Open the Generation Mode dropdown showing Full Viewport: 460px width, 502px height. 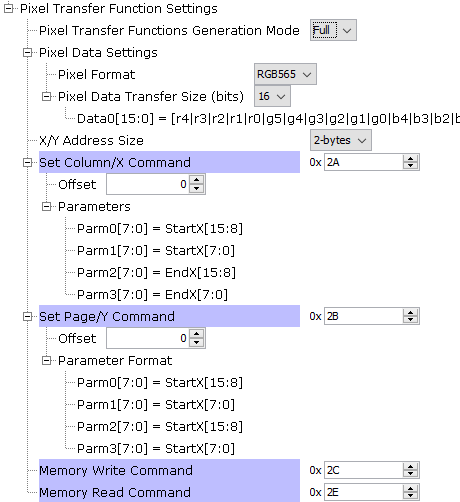coord(333,30)
